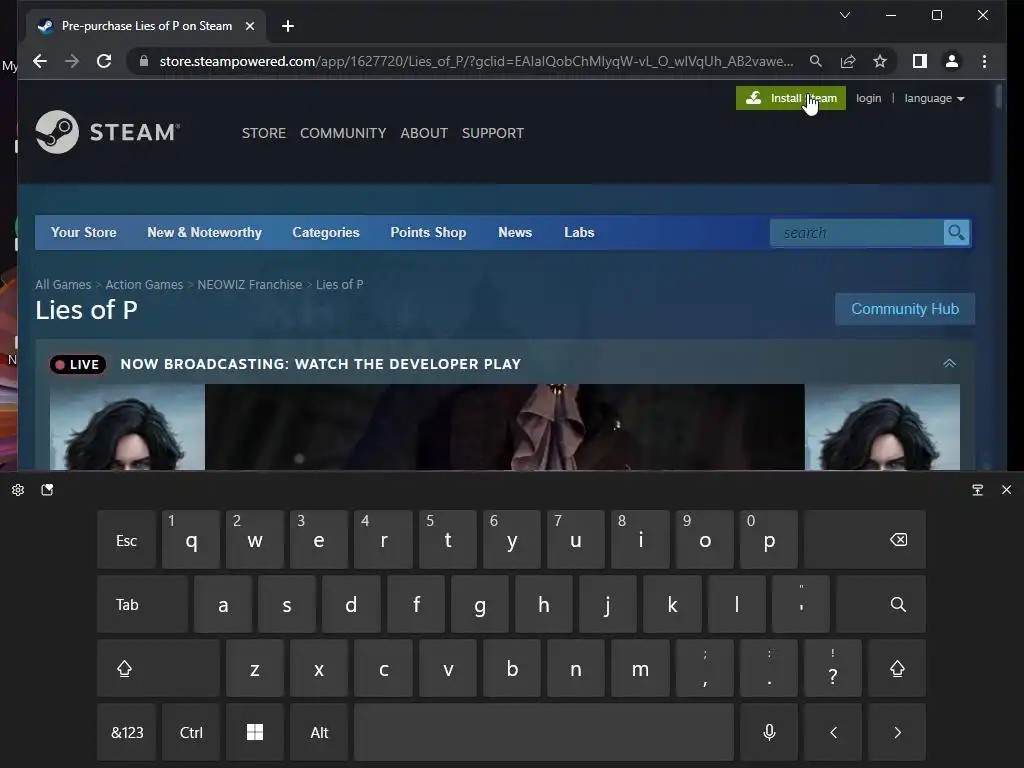The height and width of the screenshot is (768, 1024).
Task: Tap the letter p key
Action: pos(769,540)
